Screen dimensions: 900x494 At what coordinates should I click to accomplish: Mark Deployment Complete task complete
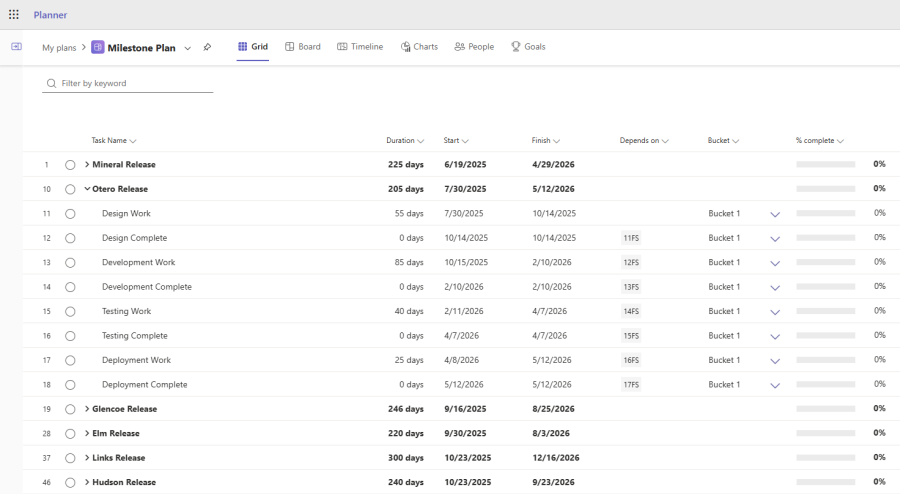coord(70,385)
